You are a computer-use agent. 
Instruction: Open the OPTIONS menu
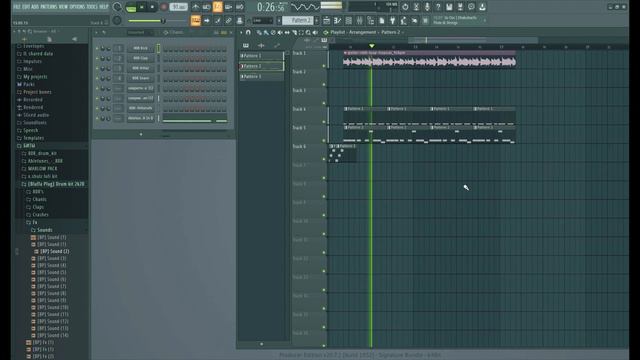click(x=77, y=7)
